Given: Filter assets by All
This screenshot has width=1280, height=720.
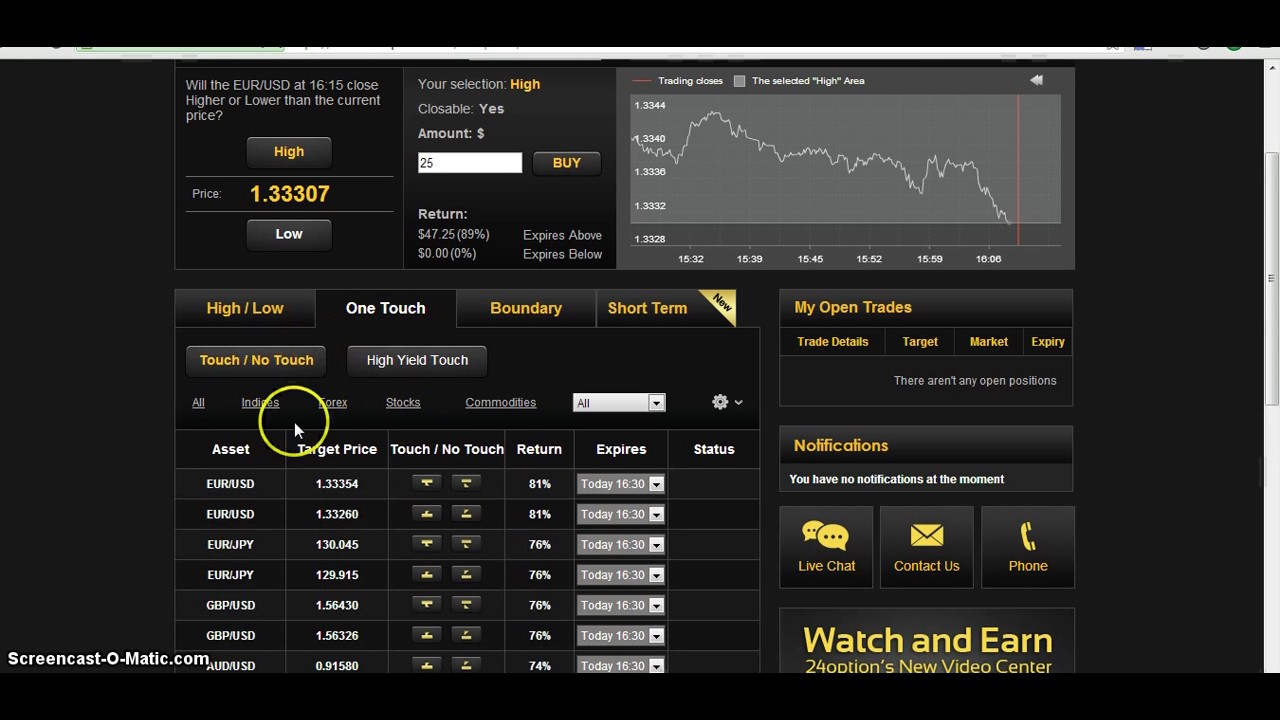Looking at the screenshot, I should click(198, 403).
